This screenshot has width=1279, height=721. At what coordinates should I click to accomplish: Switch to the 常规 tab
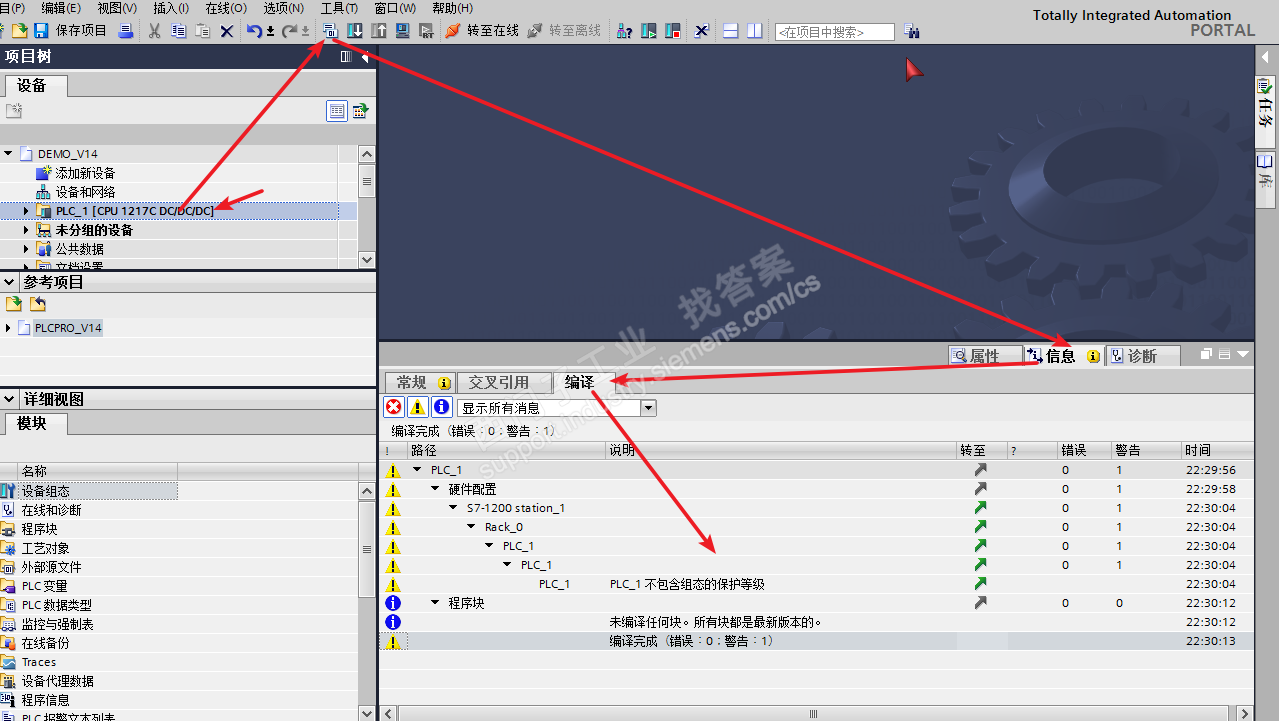click(x=419, y=382)
